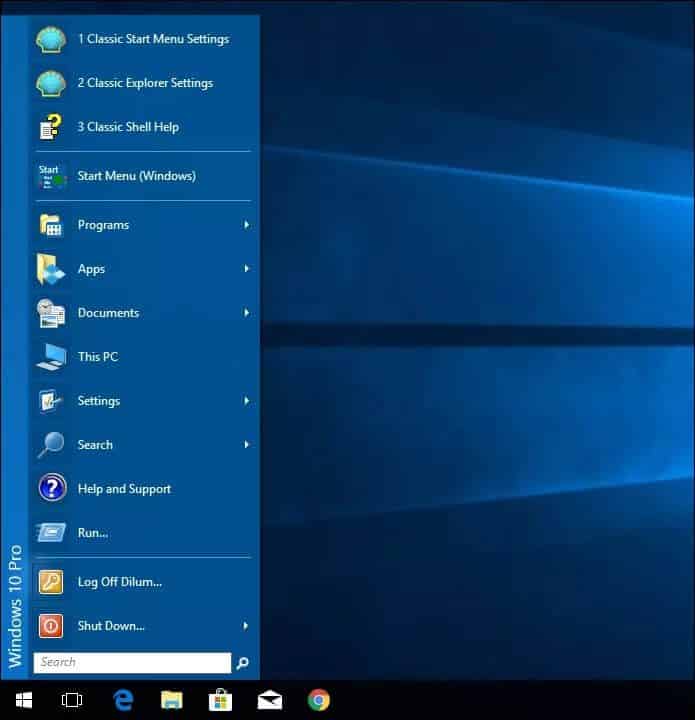695x720 pixels.
Task: Open Task View from the taskbar
Action: (72, 700)
